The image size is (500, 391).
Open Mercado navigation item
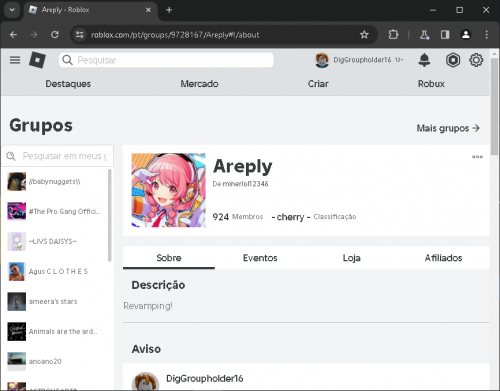click(199, 84)
